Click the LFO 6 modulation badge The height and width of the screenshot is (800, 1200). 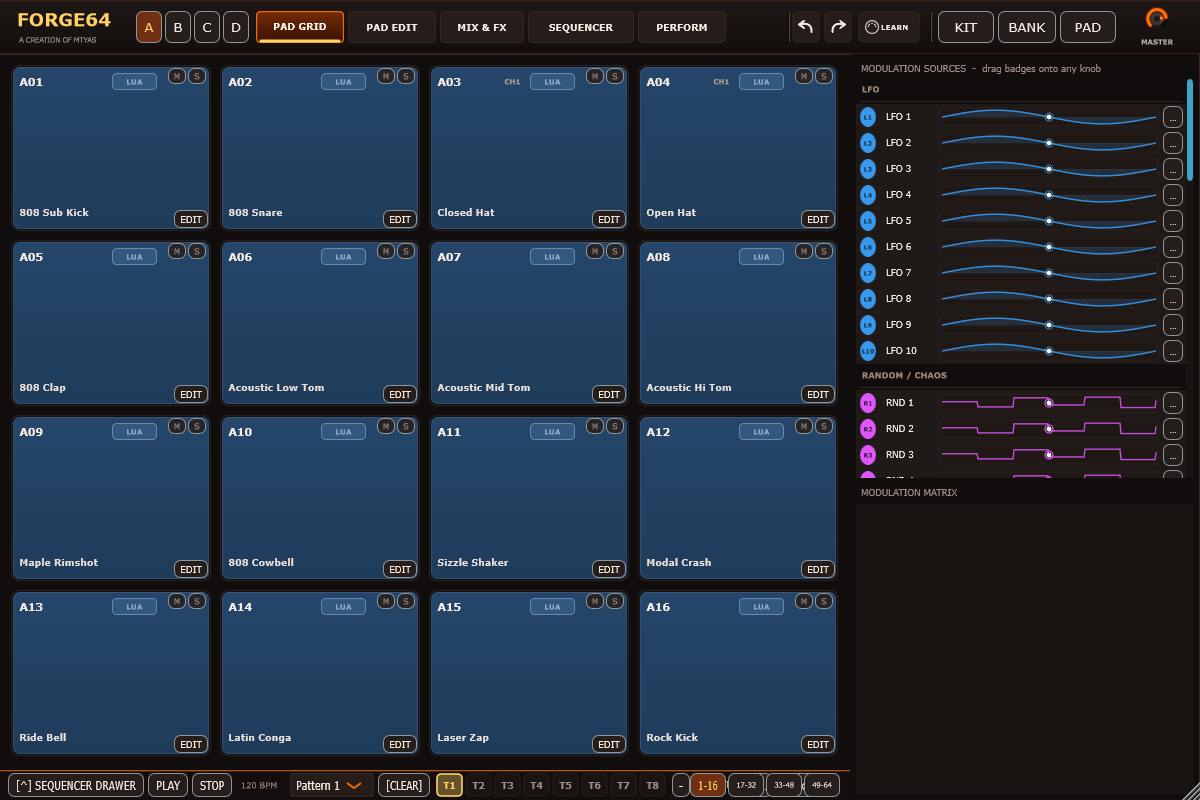click(868, 247)
